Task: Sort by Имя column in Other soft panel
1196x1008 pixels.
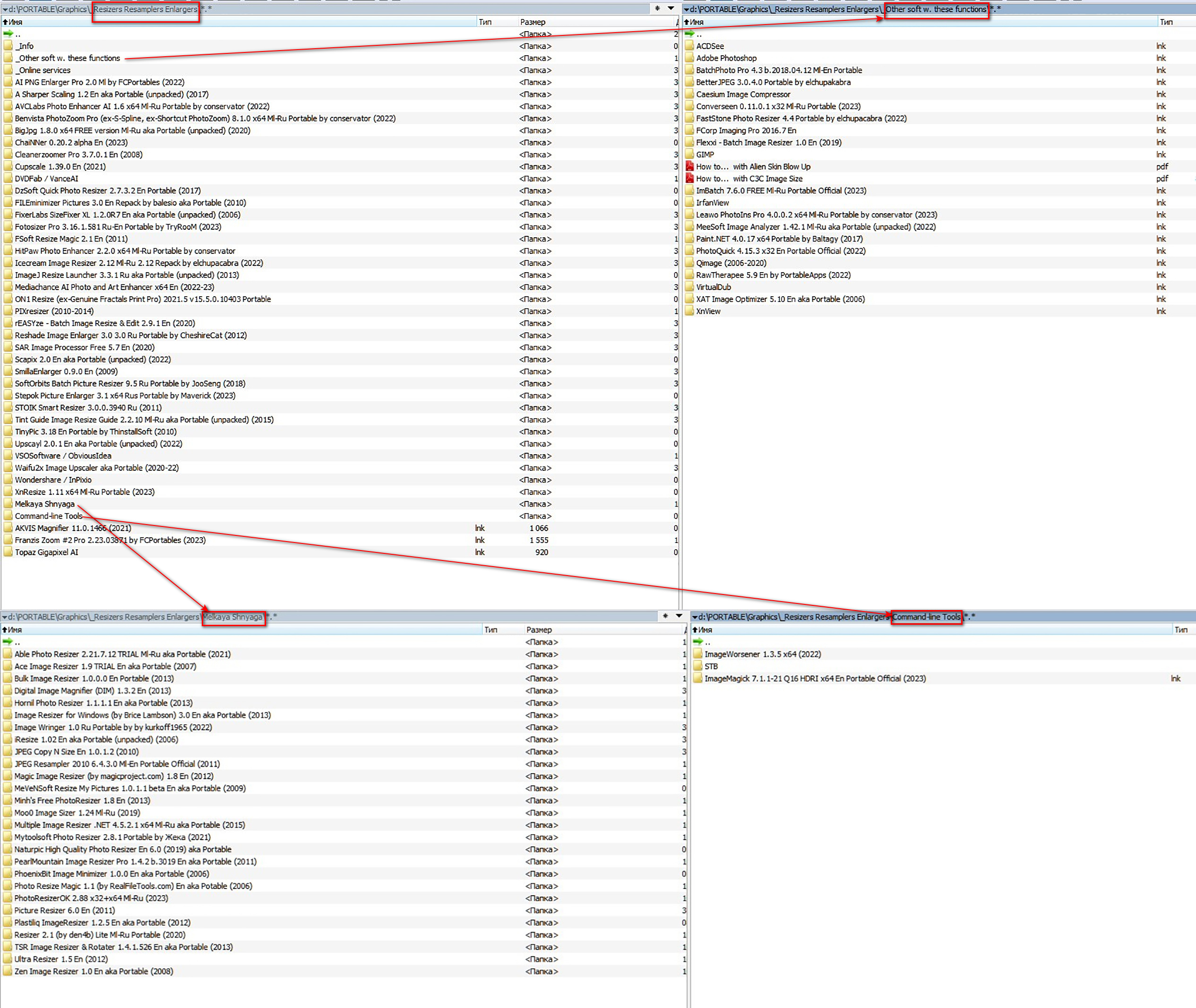Action: coord(920,22)
